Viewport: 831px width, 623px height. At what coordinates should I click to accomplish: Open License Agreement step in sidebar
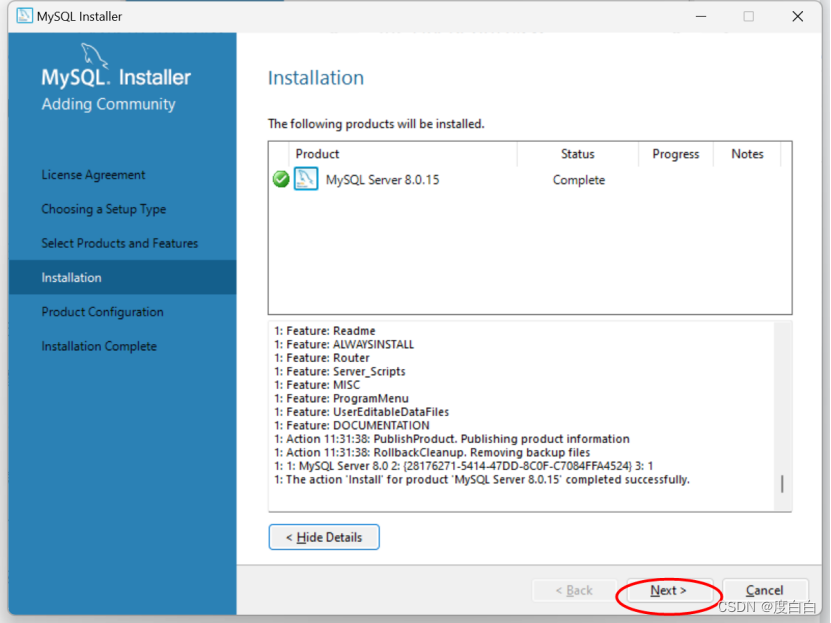(93, 175)
